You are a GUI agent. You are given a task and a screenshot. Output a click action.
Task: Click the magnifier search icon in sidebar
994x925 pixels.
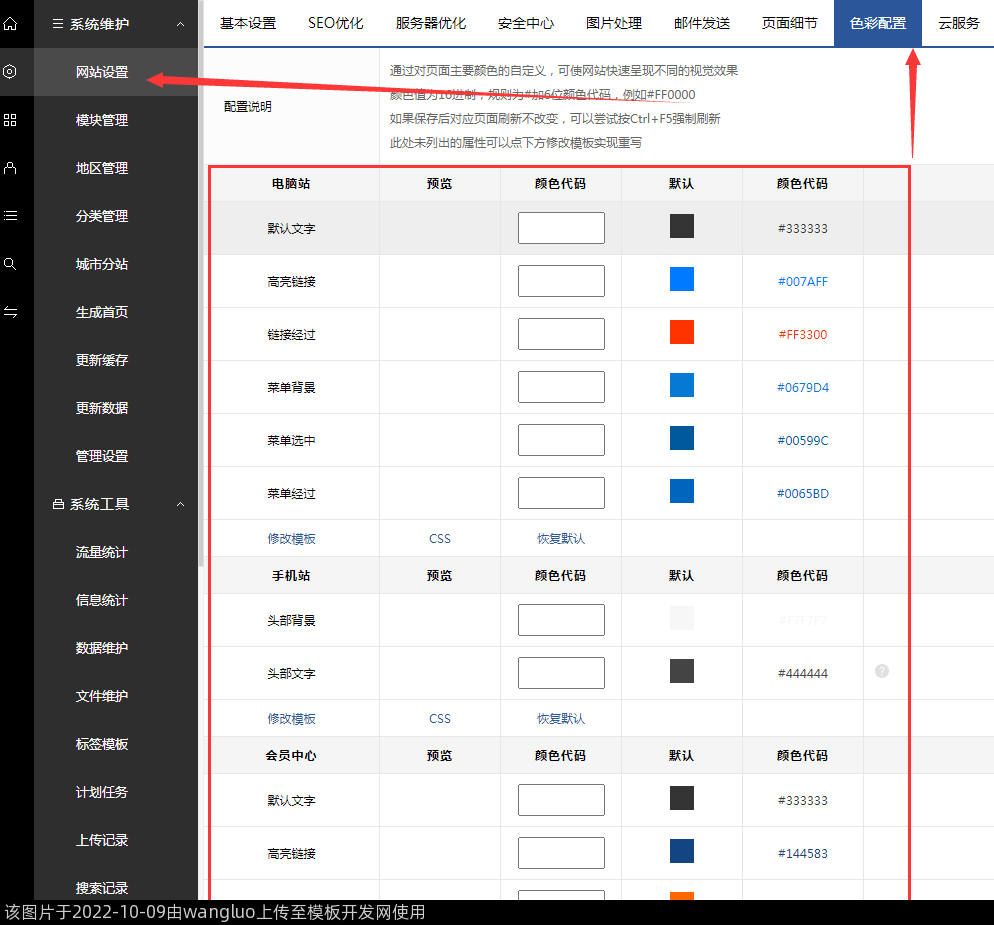point(10,264)
